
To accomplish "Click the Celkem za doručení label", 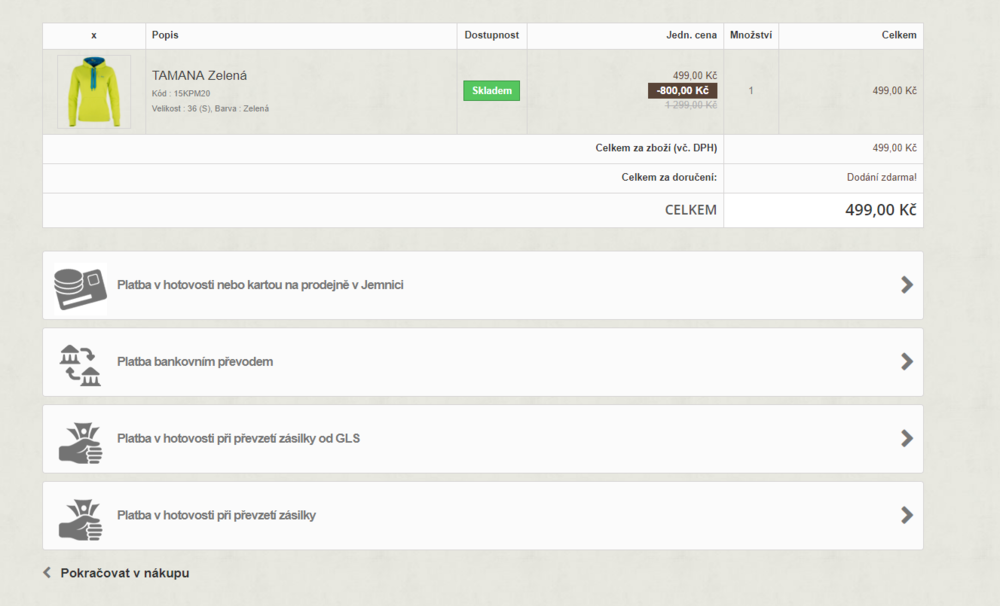I will click(669, 177).
